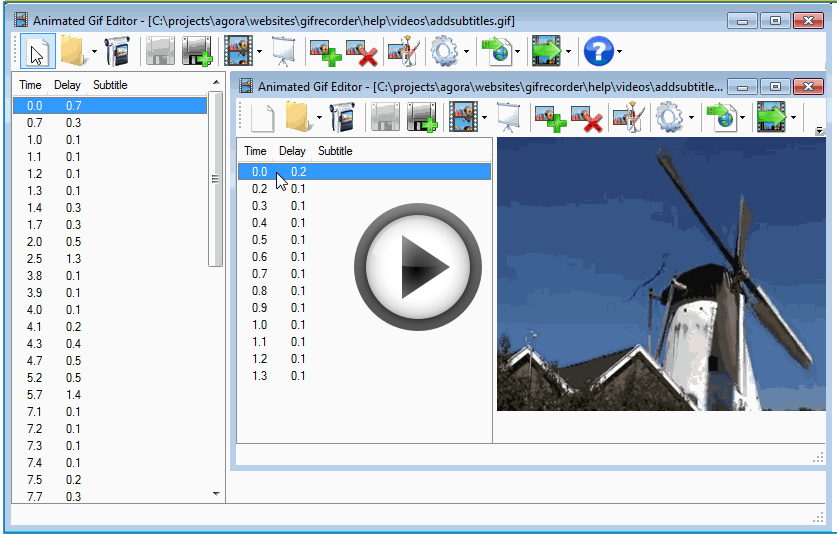
Task: Expand dropdown arrow beside outer globe export icon
Action: (x=517, y=52)
